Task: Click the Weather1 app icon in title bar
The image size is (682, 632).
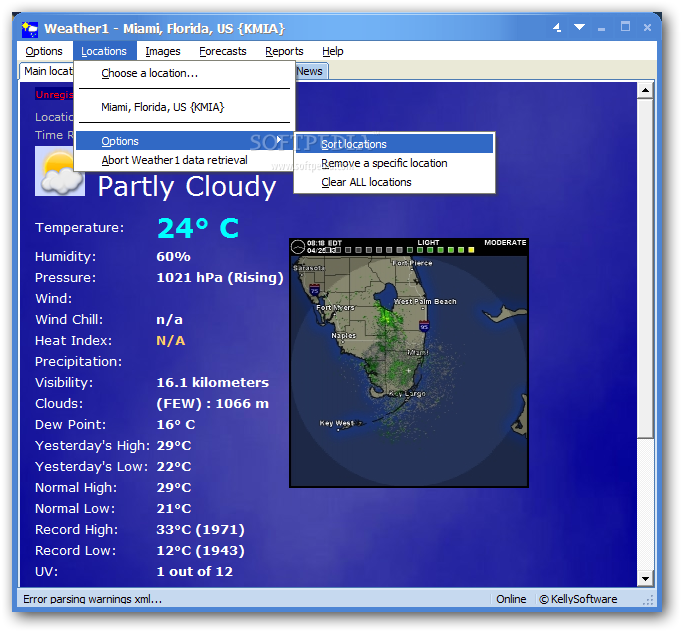Action: click(30, 29)
